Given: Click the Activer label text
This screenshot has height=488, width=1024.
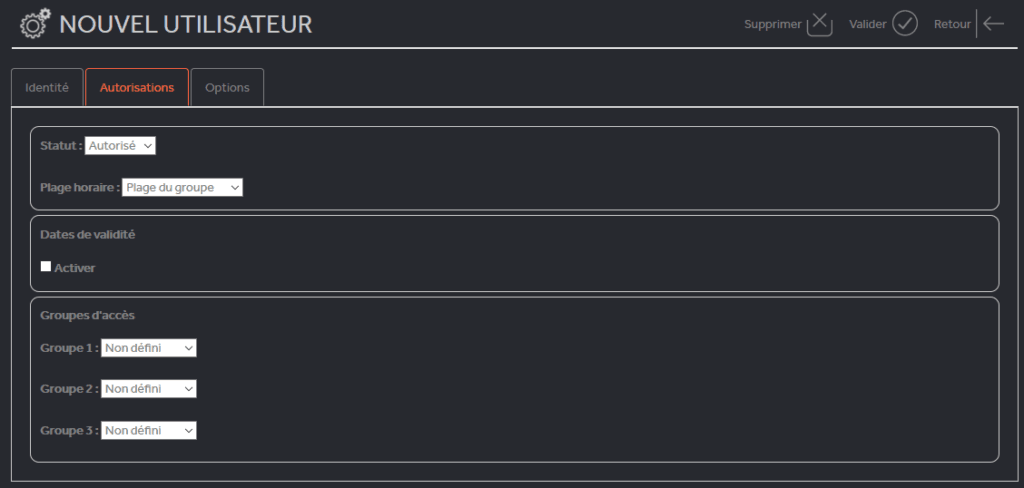Looking at the screenshot, I should coord(74,268).
